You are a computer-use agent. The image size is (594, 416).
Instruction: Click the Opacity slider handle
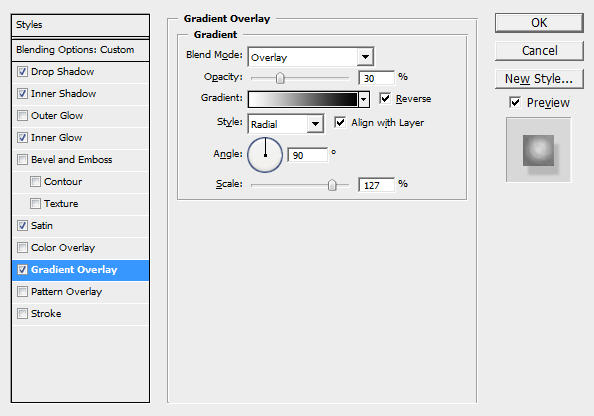(280, 78)
